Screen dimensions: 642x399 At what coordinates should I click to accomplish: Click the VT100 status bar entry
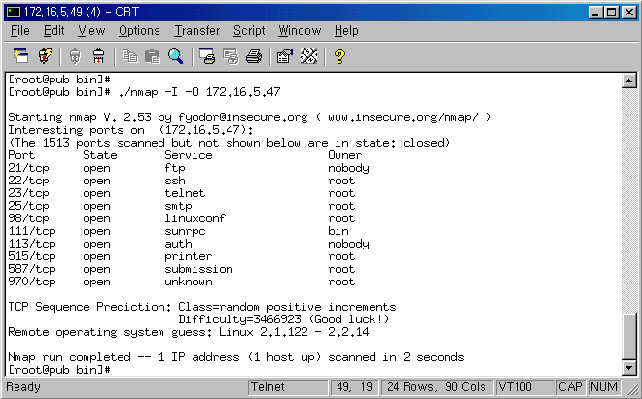click(x=524, y=387)
